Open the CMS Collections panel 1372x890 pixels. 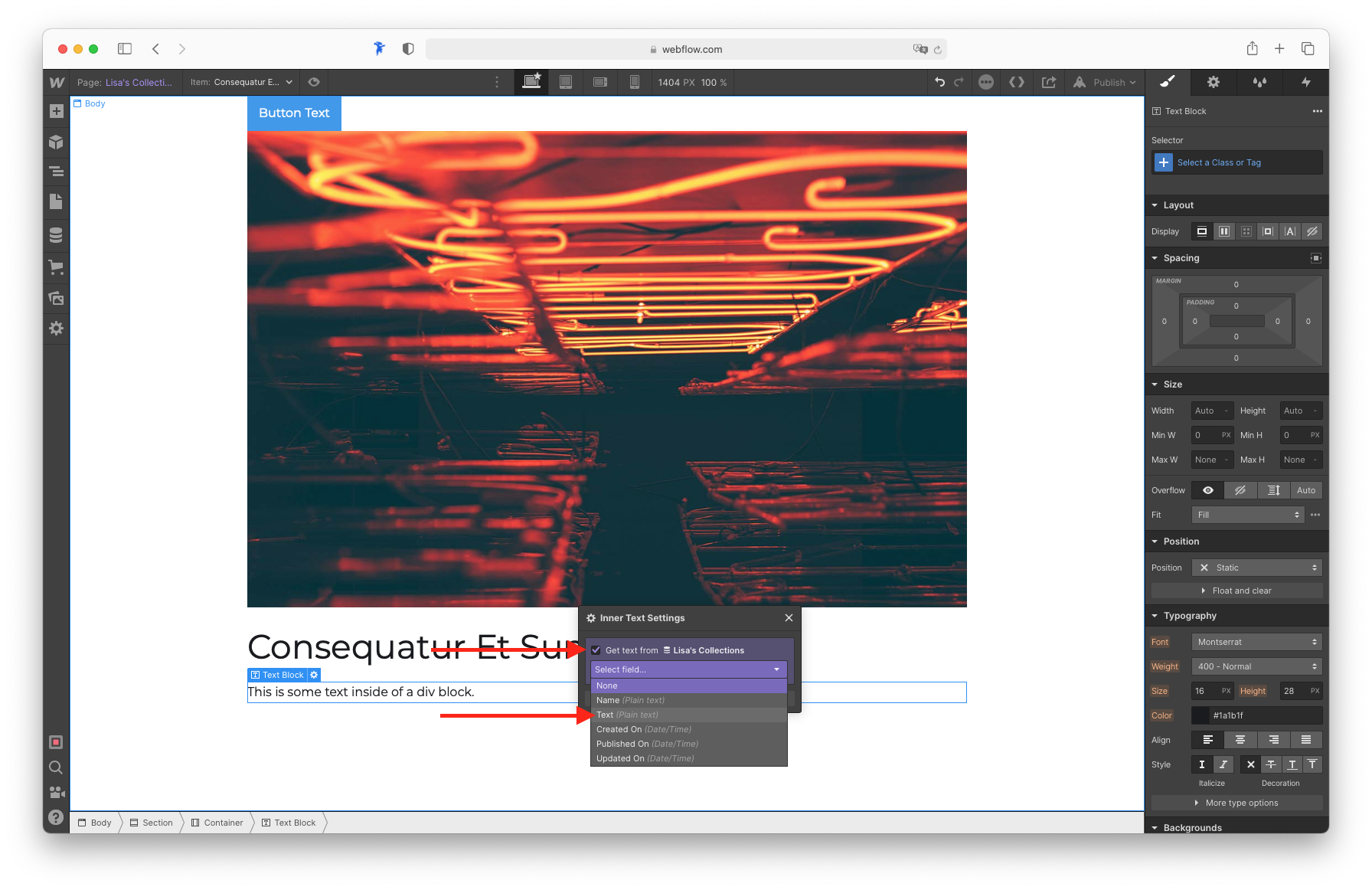pyautogui.click(x=56, y=235)
